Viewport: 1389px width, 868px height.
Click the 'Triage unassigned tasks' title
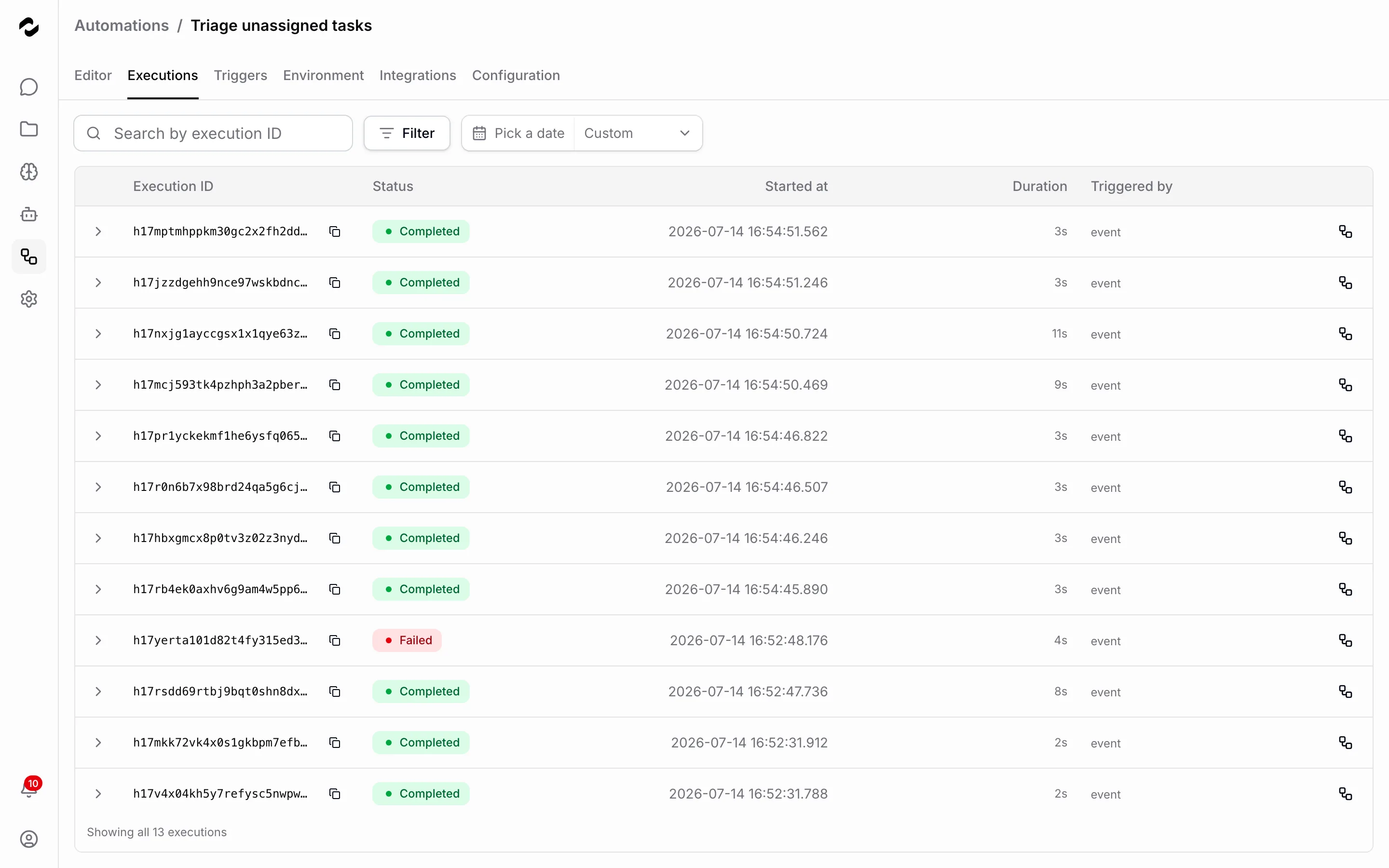click(281, 26)
